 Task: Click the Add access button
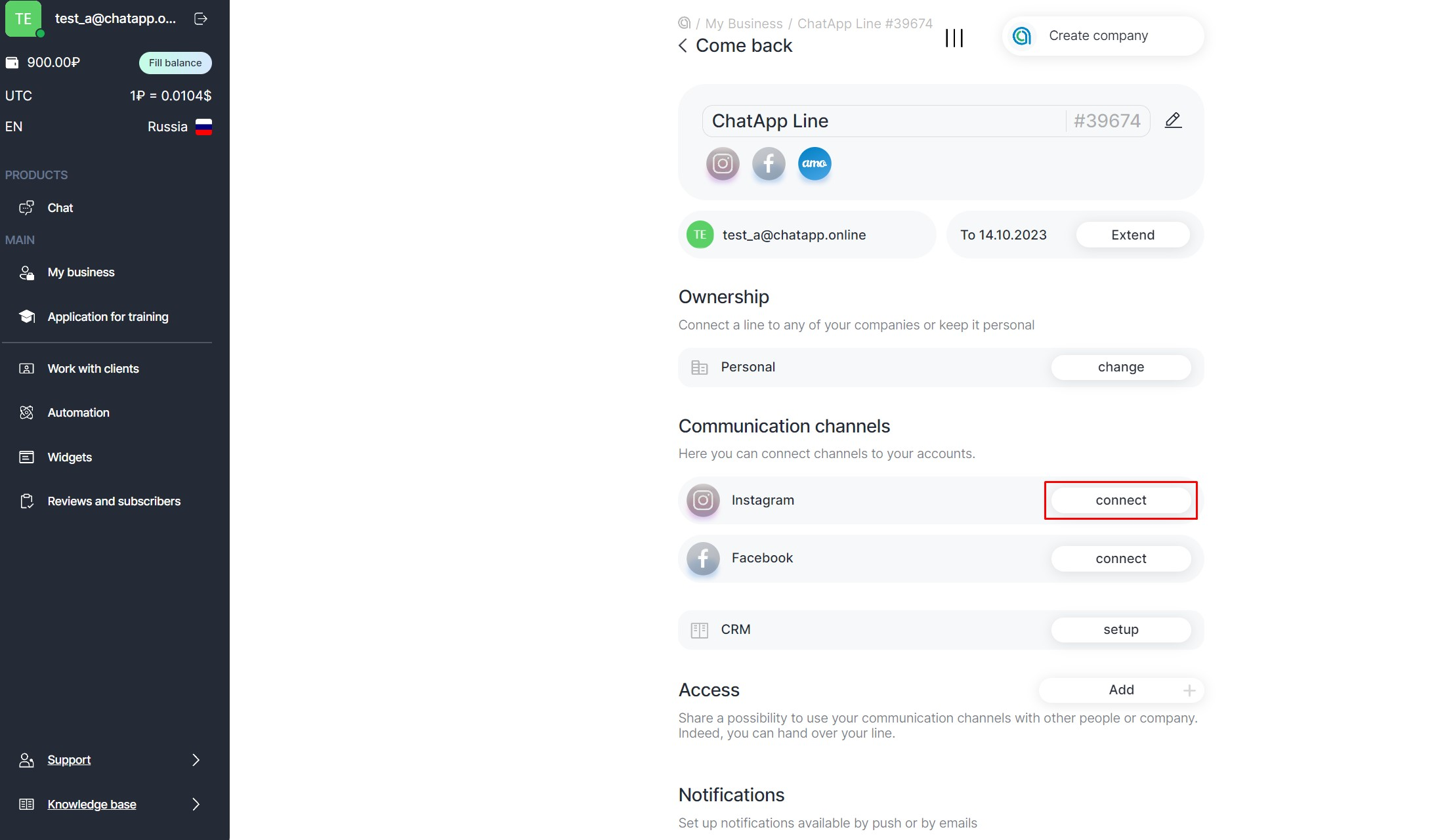click(x=1121, y=690)
